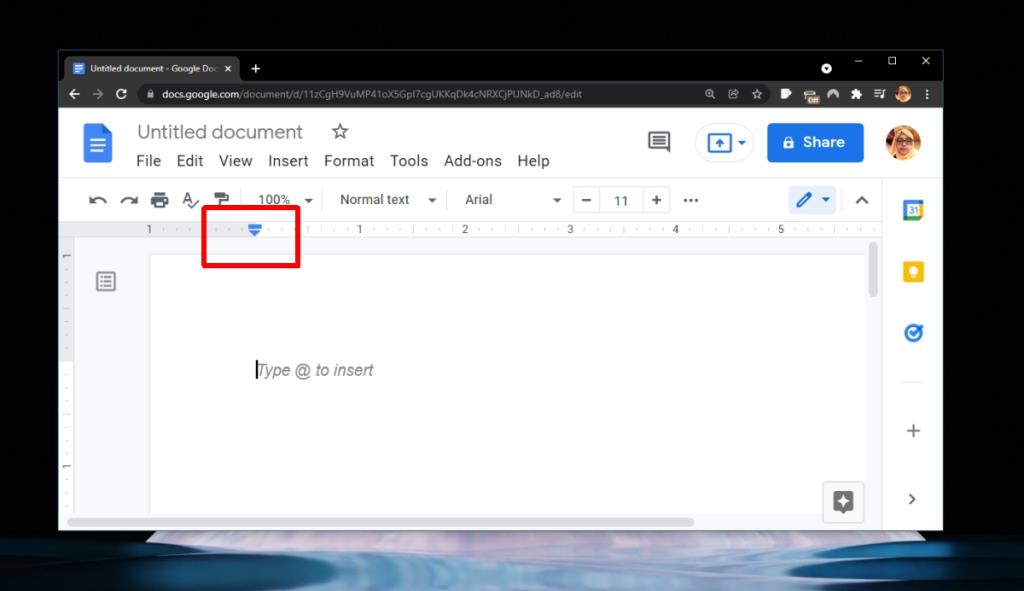Undo the last action
The height and width of the screenshot is (591, 1024).
pyautogui.click(x=97, y=200)
